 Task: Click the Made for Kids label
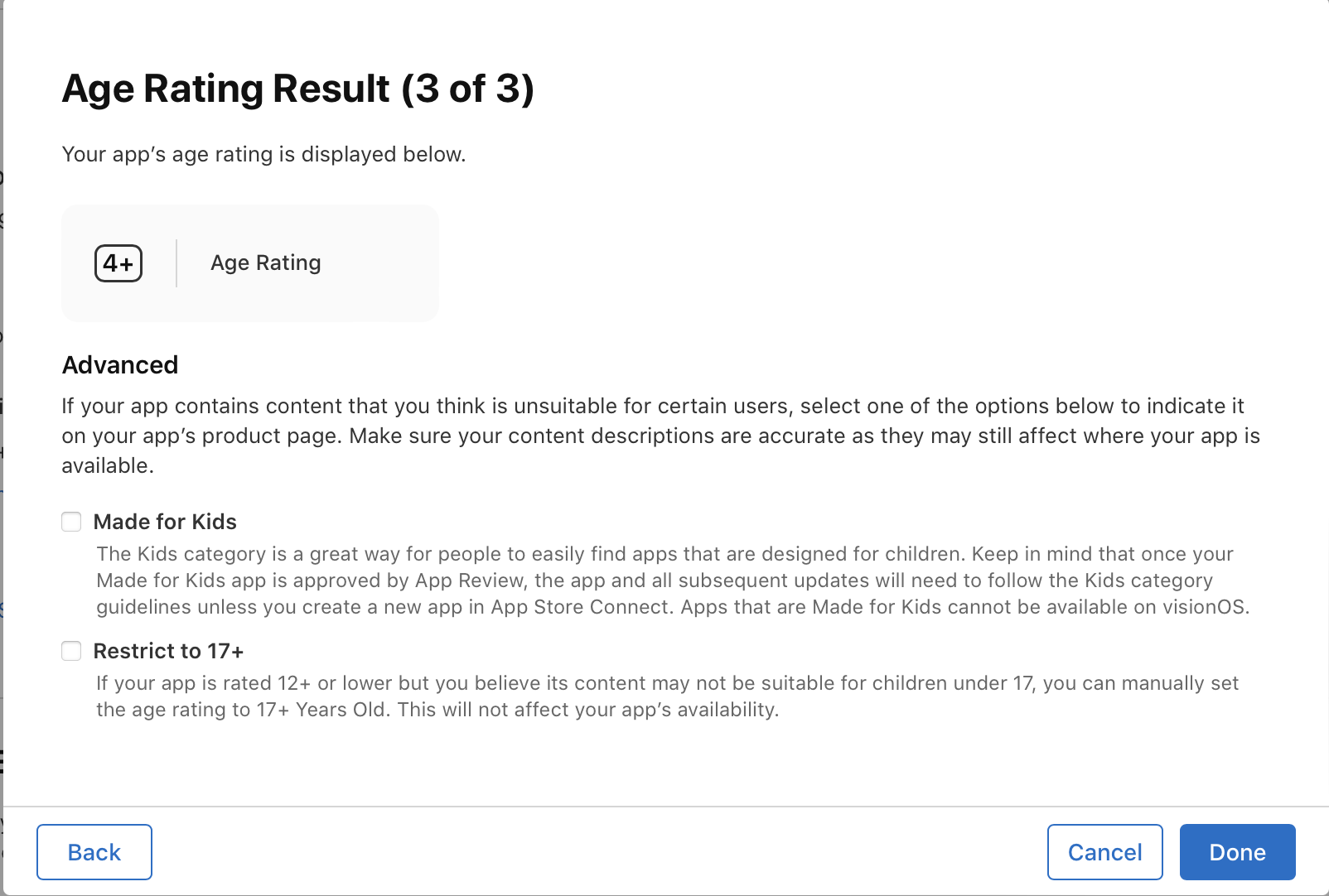[165, 522]
